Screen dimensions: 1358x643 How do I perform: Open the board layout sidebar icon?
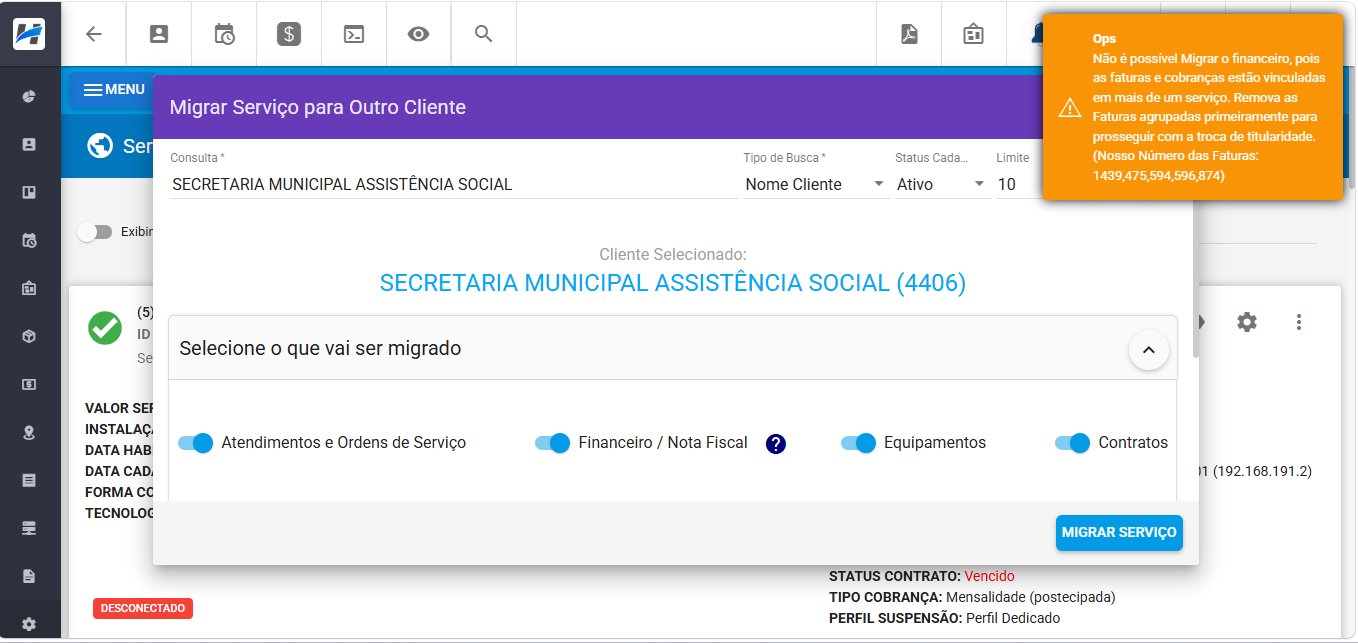[29, 192]
